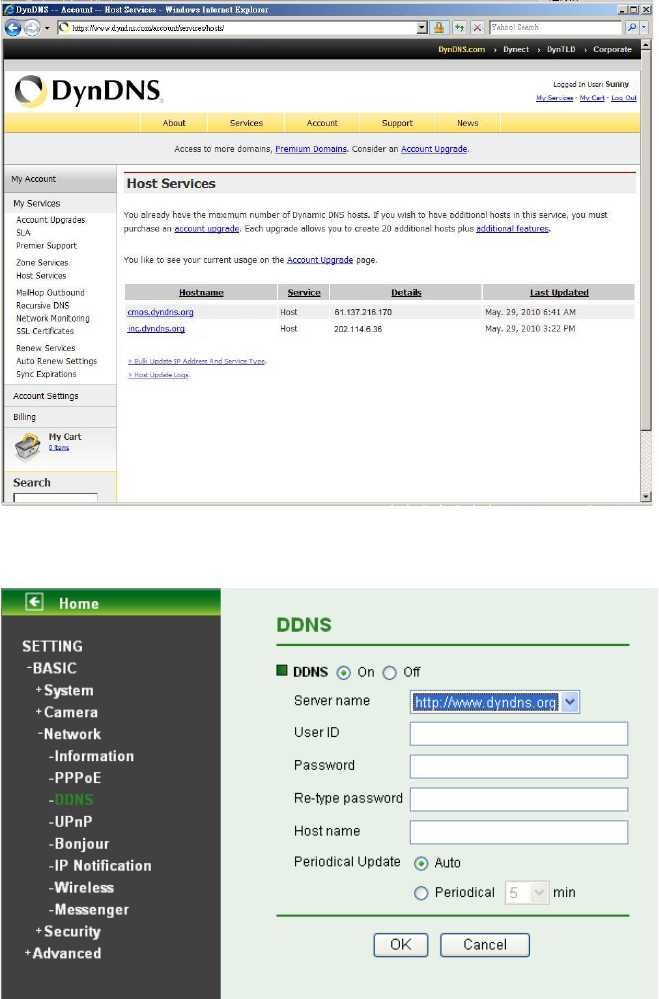Click the Host name input field
659x999 pixels.
[519, 832]
